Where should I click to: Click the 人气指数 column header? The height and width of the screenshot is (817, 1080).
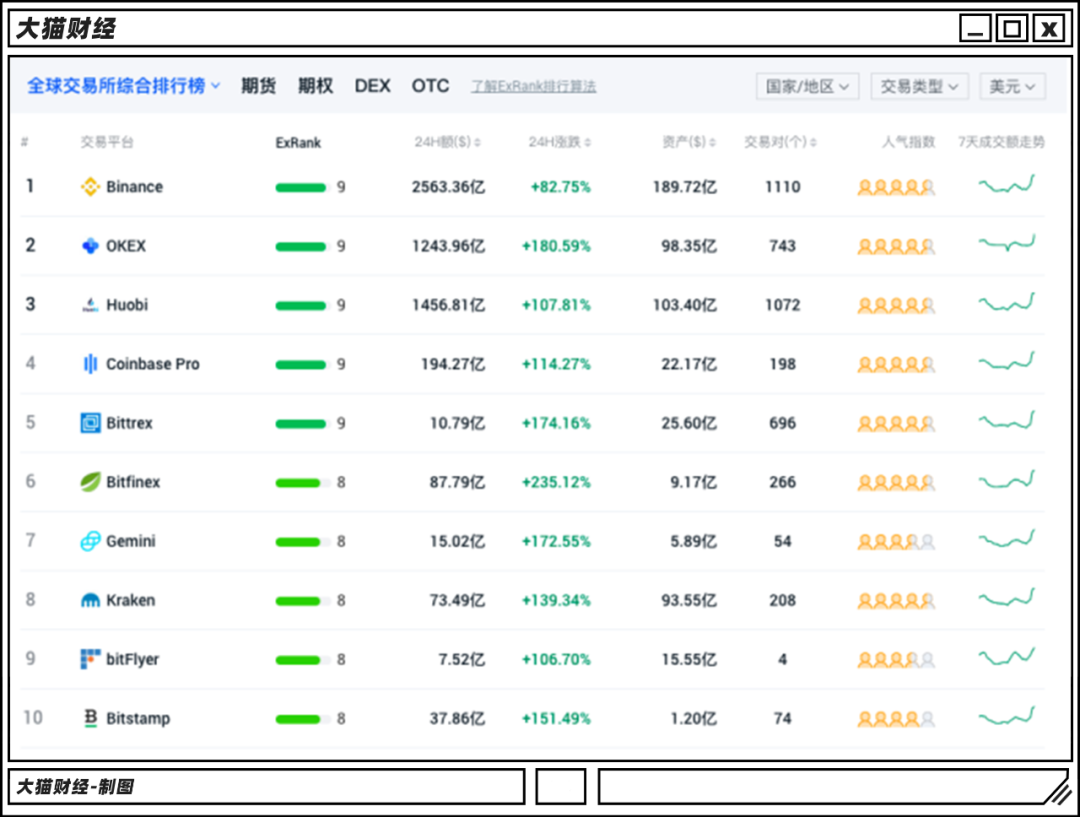click(909, 142)
